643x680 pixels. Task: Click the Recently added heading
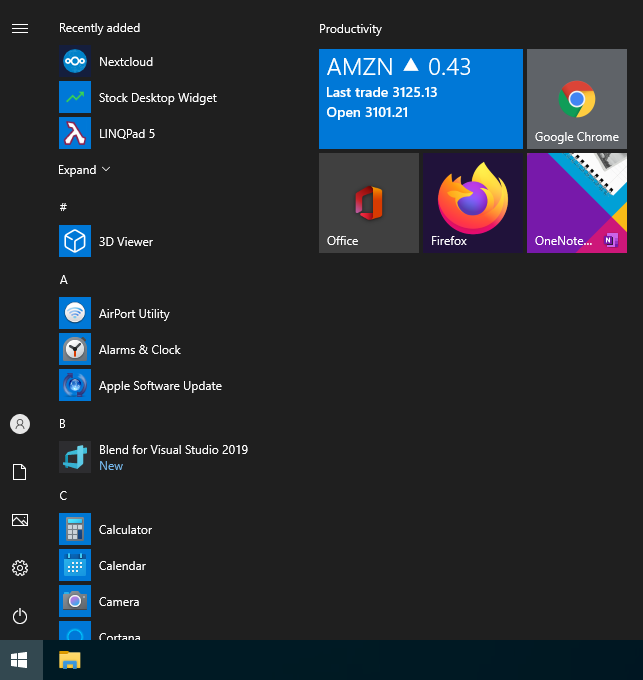(x=100, y=28)
